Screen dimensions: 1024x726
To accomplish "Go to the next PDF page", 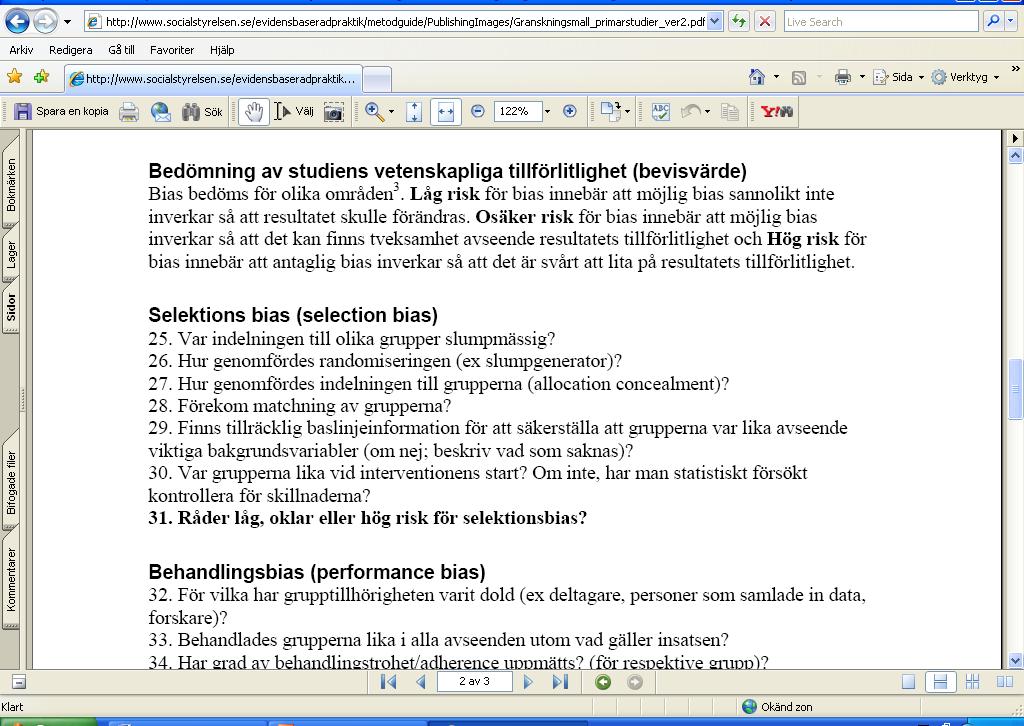I will [528, 682].
